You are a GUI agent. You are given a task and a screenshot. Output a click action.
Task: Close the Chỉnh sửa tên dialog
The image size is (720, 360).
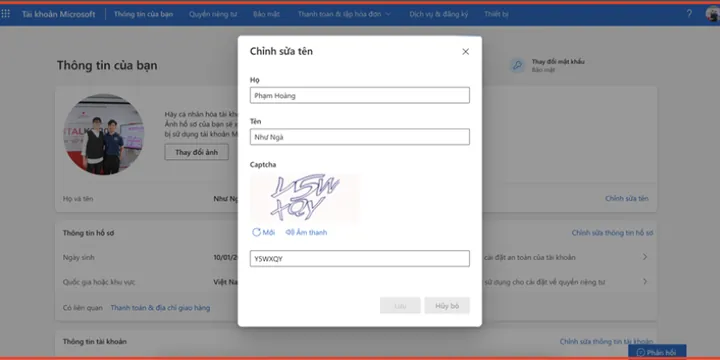pos(465,51)
